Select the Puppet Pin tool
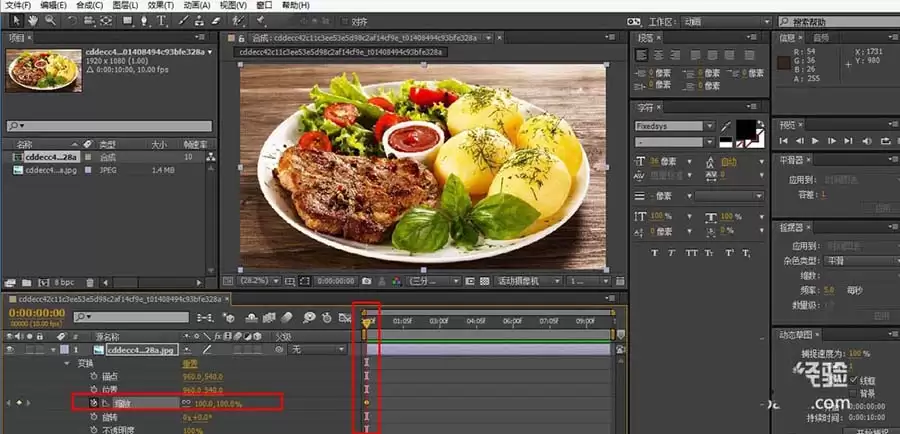Screen dimensions: 900x434 (x=262, y=21)
